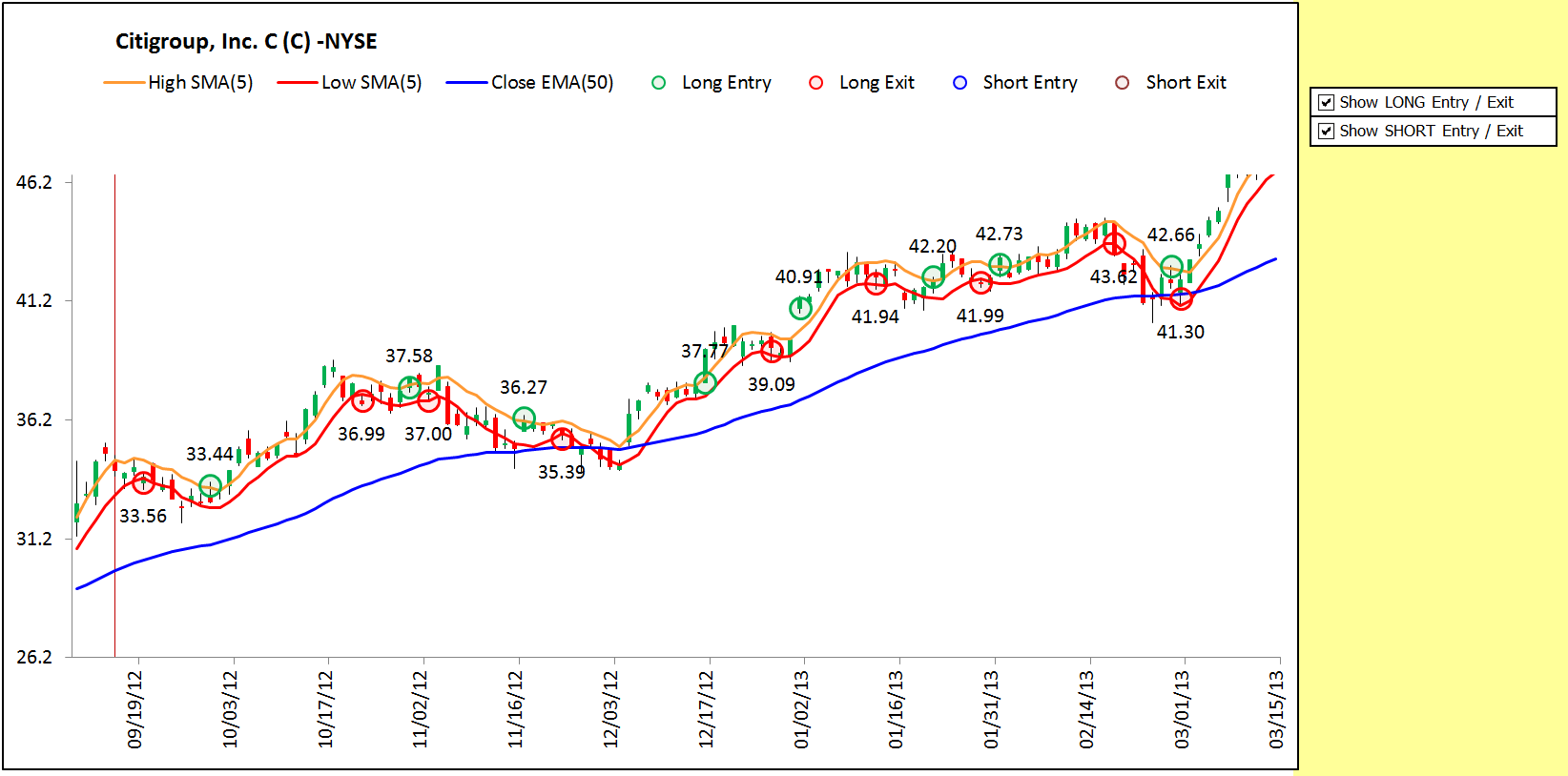The image size is (1568, 776).
Task: Click the blue Close EMA(50) legend line swatch
Action: 467,83
